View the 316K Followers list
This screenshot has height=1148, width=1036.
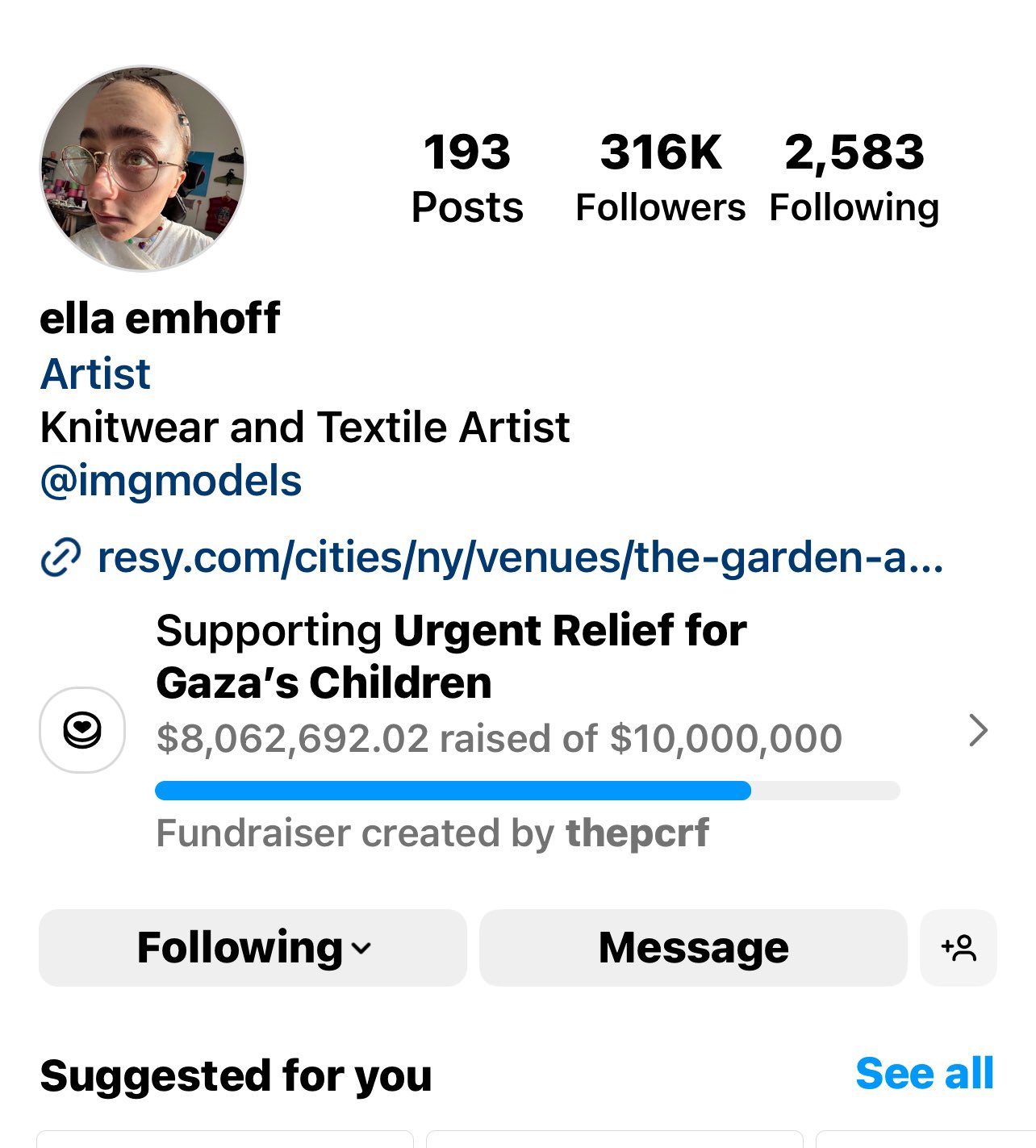[x=660, y=178]
